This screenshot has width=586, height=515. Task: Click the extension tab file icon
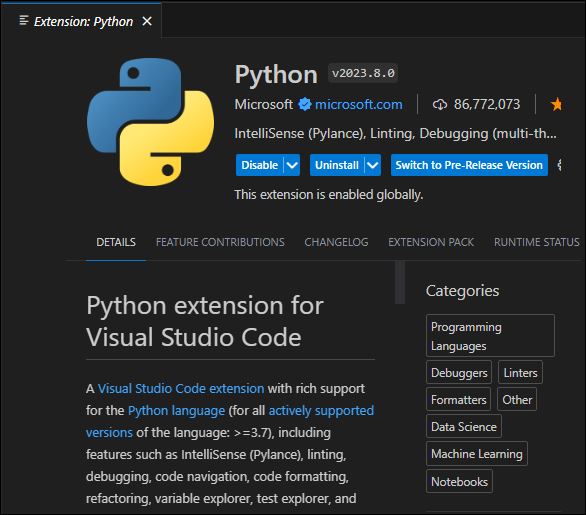click(x=24, y=20)
